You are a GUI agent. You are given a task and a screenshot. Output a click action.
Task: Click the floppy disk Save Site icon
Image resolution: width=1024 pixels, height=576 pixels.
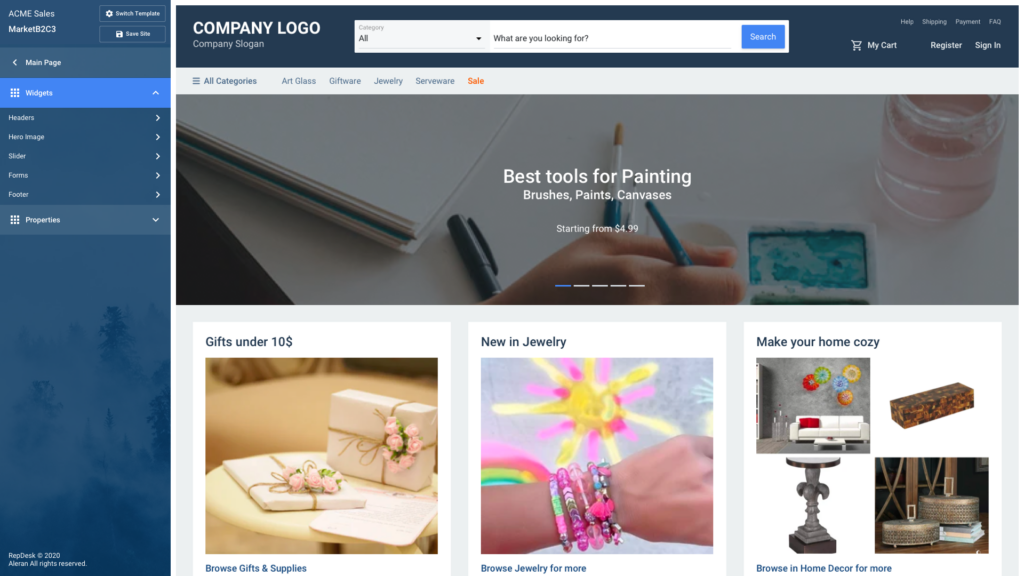coord(119,34)
